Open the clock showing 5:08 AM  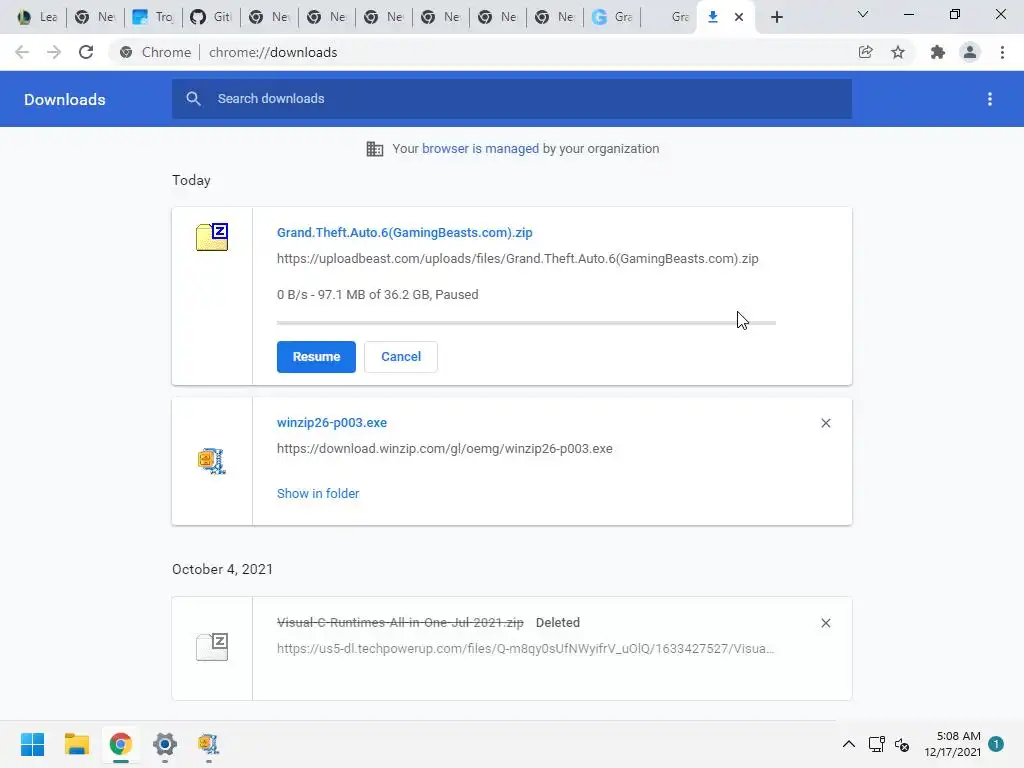point(952,744)
